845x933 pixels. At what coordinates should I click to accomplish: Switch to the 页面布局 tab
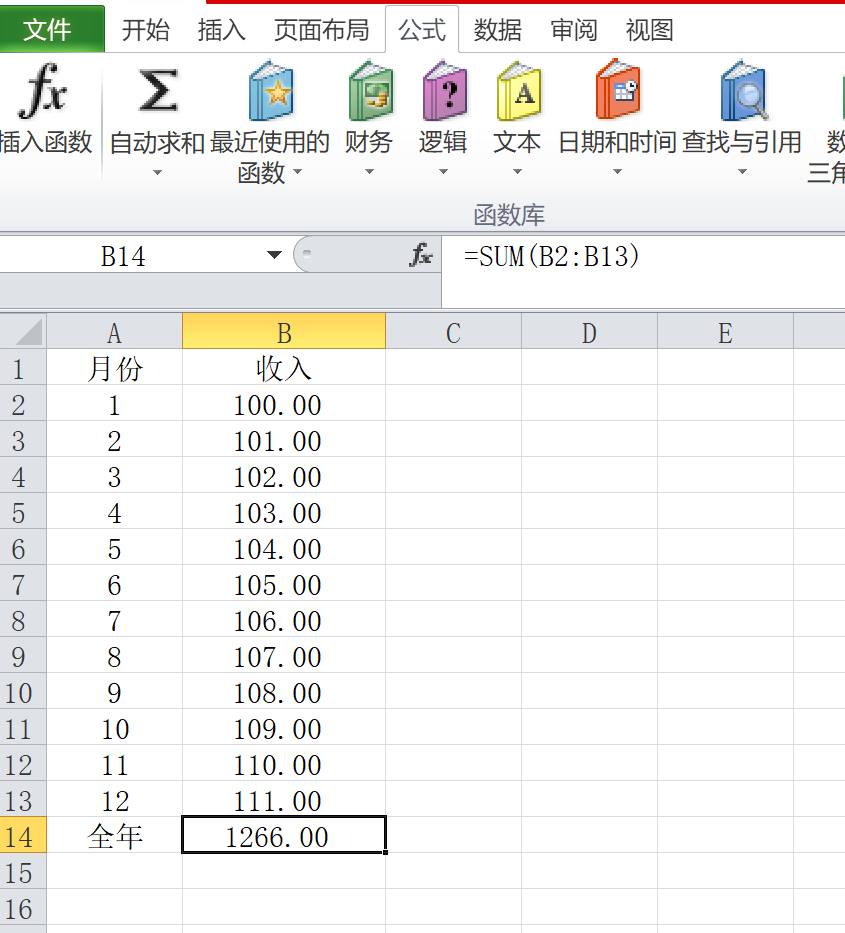pyautogui.click(x=321, y=30)
